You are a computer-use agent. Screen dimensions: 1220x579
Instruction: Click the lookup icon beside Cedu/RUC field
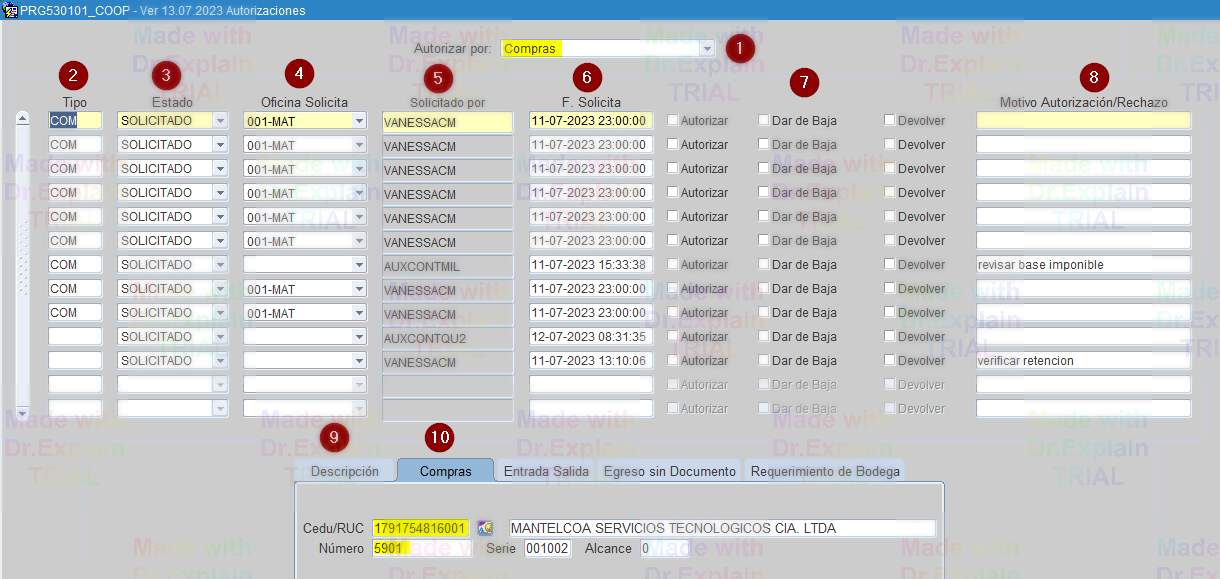[x=486, y=528]
